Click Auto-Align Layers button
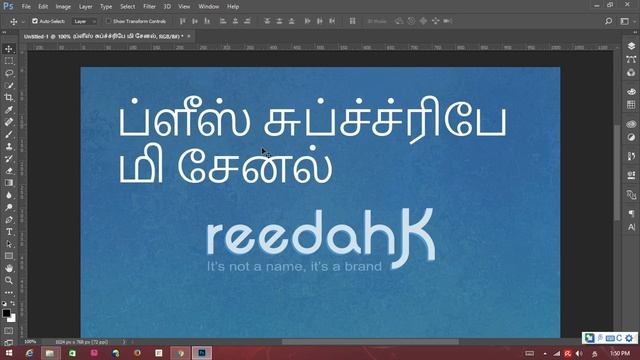The width and height of the screenshot is (640, 360). point(352,21)
